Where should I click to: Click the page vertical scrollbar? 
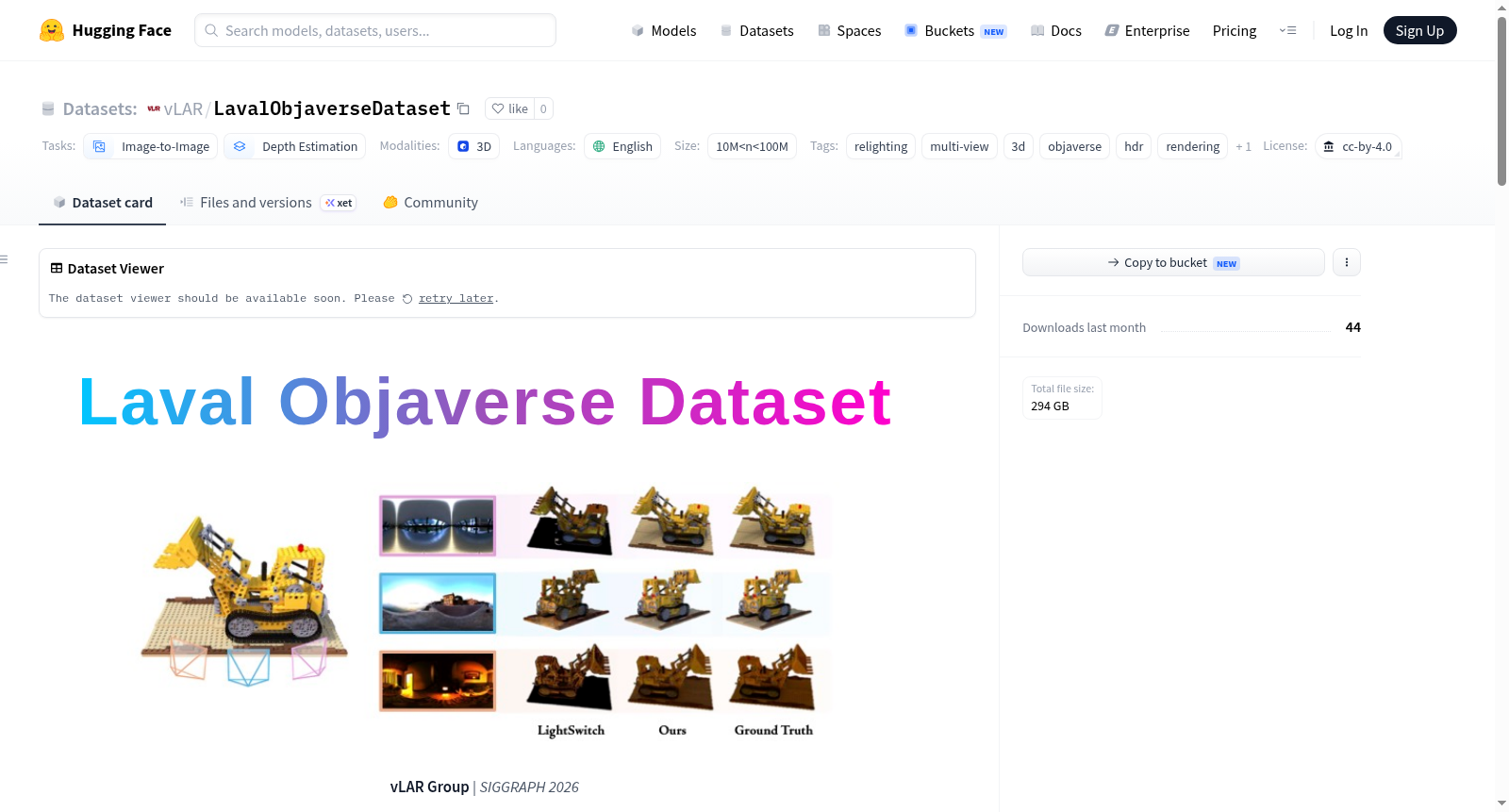[1501, 102]
